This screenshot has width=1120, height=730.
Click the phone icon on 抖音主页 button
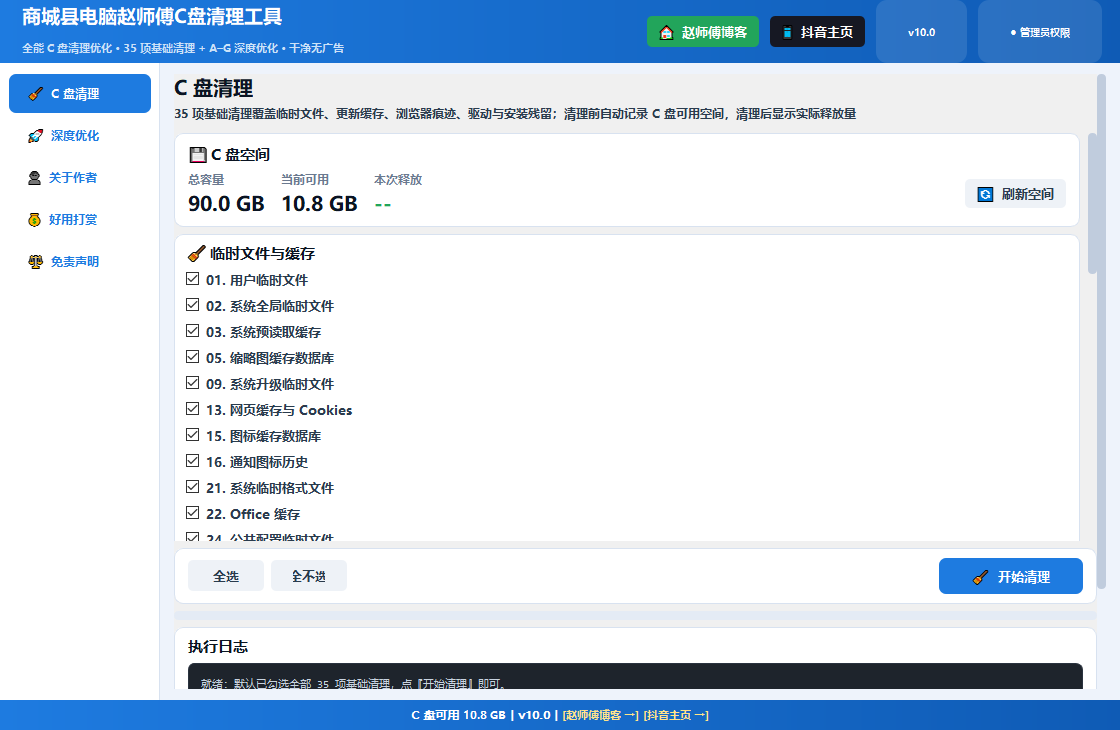787,32
